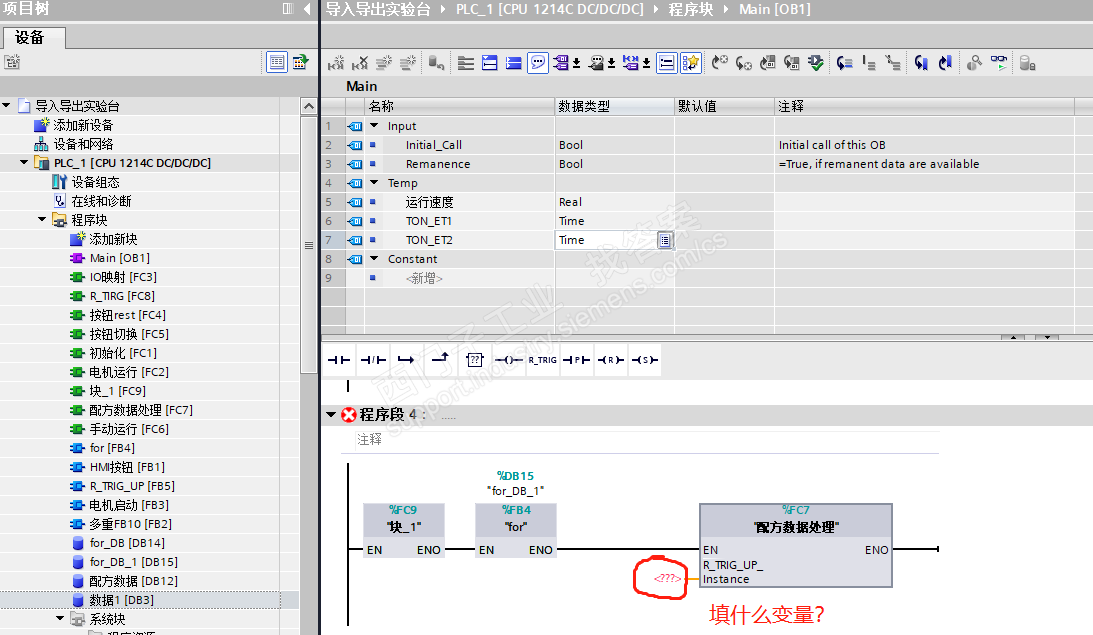Click the project tree icon under the 设备 tab
This screenshot has height=635, width=1093.
pyautogui.click(x=12, y=62)
